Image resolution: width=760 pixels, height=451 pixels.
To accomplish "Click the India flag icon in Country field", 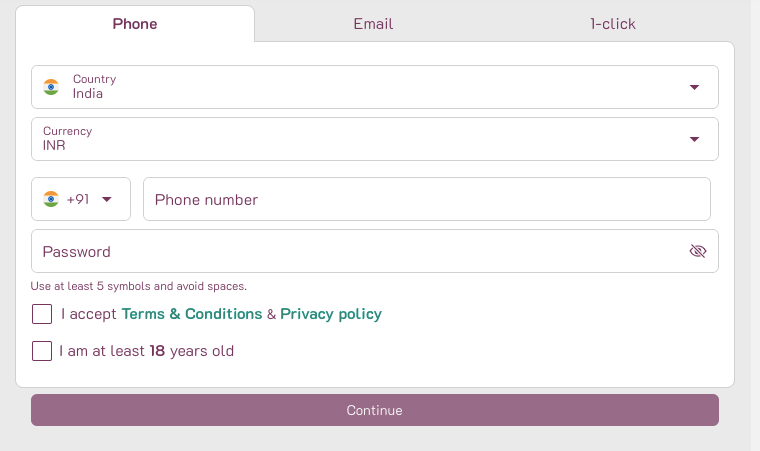I will (x=51, y=87).
